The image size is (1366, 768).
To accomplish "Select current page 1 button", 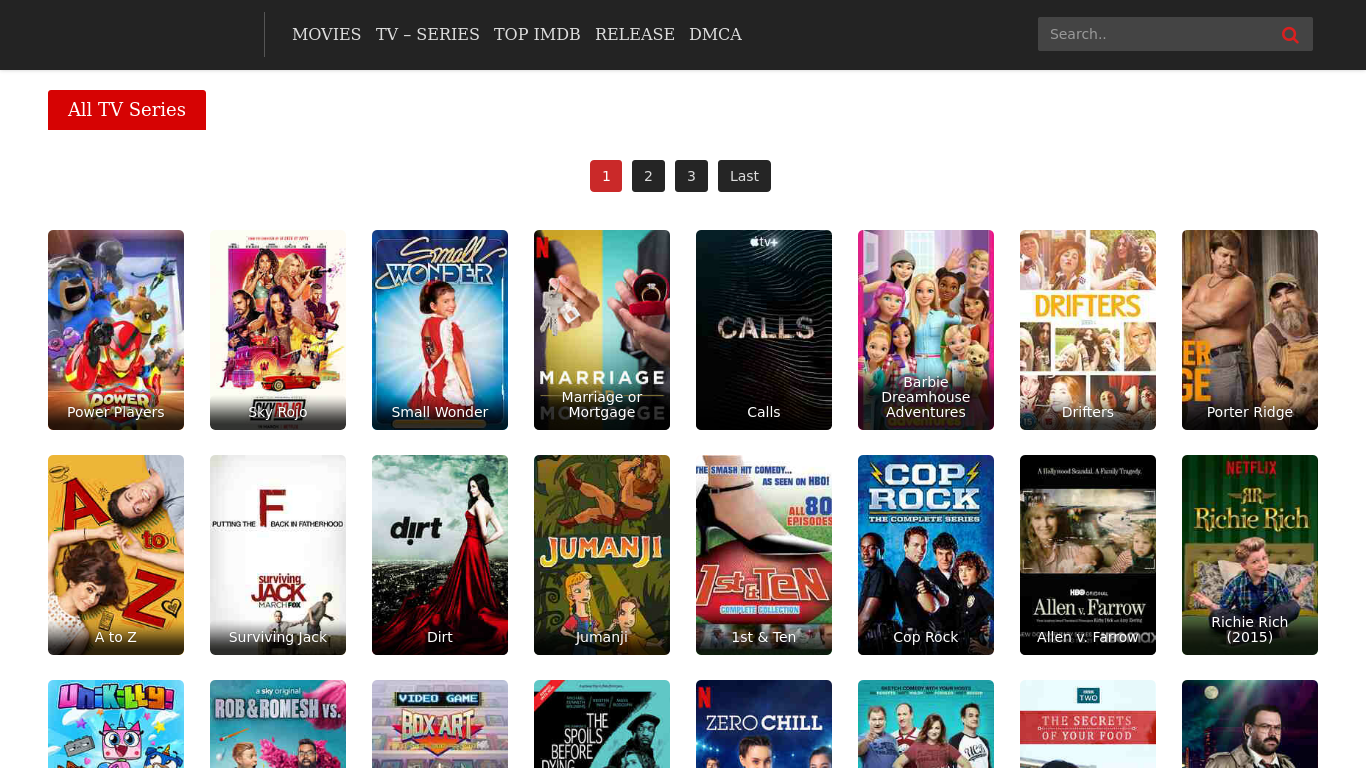I will coord(606,176).
